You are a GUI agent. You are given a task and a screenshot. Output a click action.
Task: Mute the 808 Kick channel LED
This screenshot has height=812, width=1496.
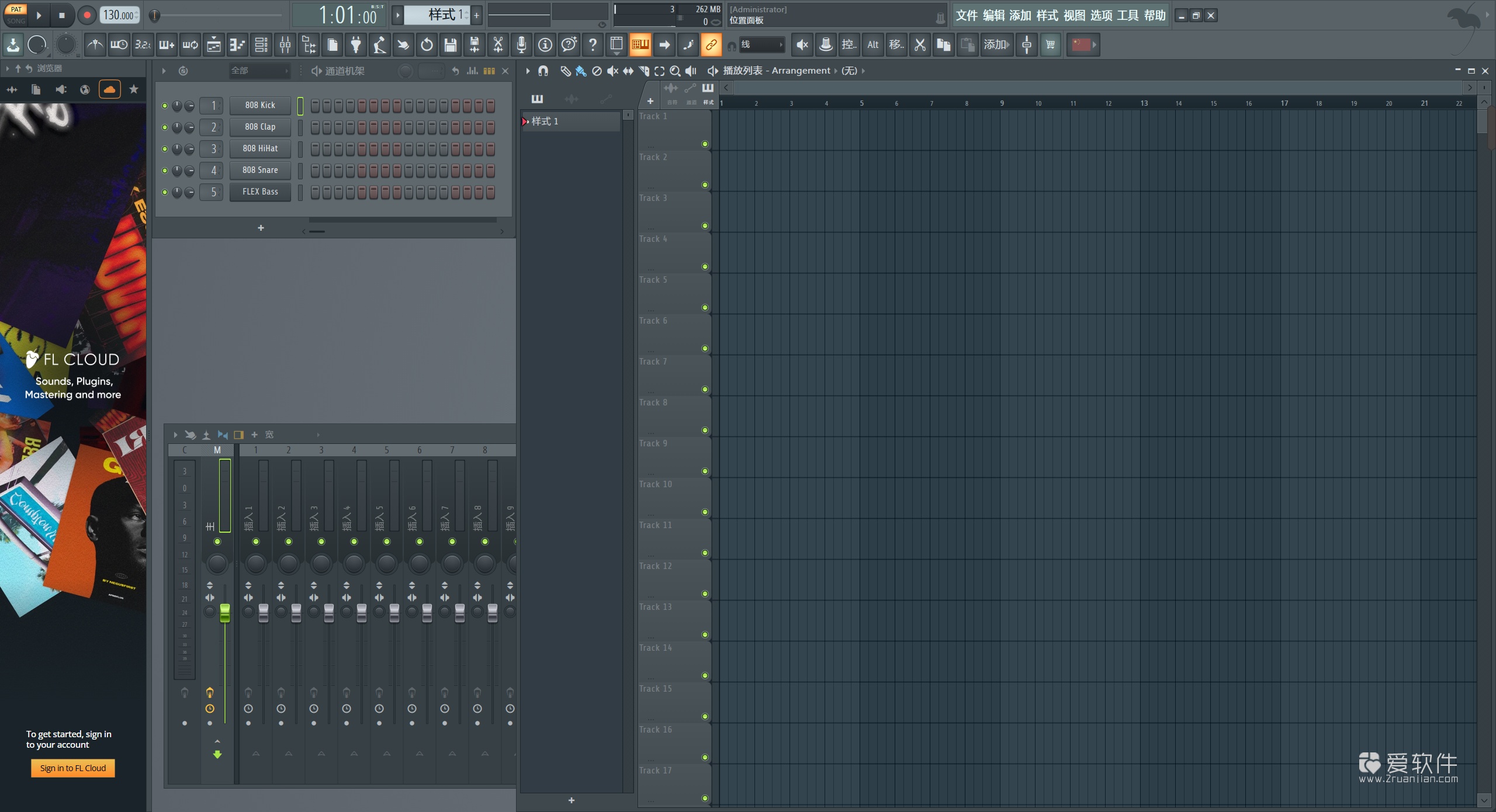coord(165,106)
